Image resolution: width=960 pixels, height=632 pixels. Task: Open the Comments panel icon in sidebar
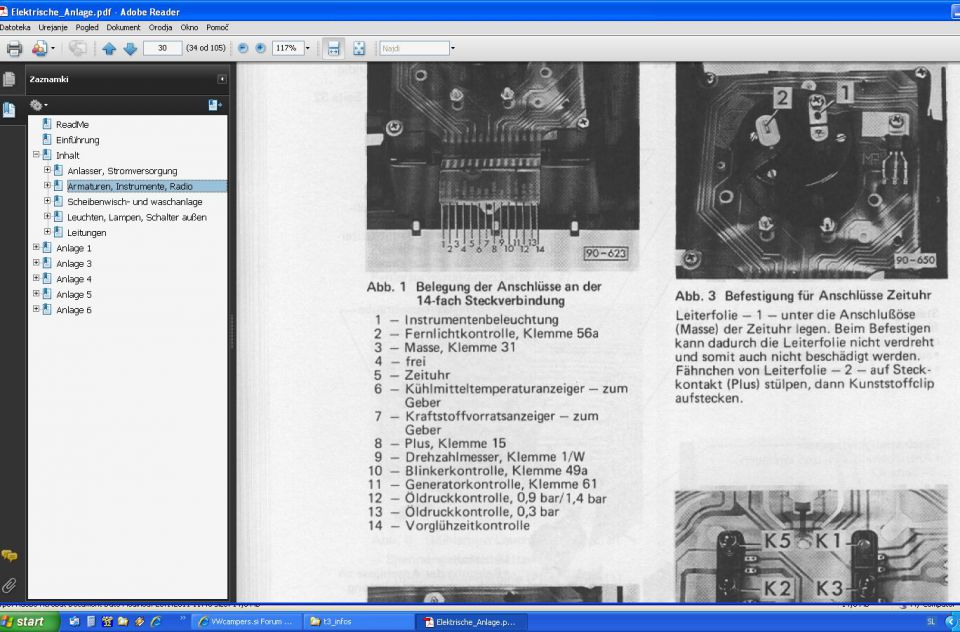9,556
